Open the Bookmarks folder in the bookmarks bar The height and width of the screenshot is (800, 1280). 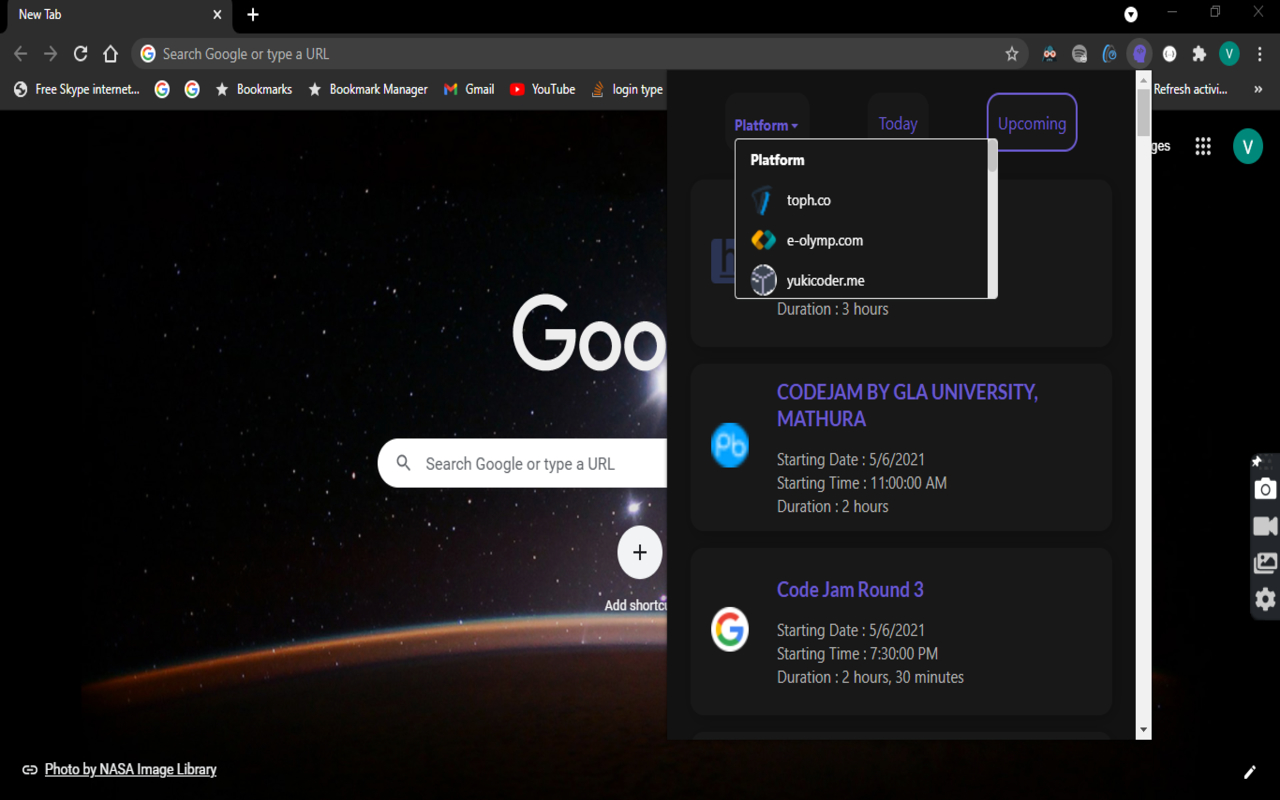tap(254, 89)
